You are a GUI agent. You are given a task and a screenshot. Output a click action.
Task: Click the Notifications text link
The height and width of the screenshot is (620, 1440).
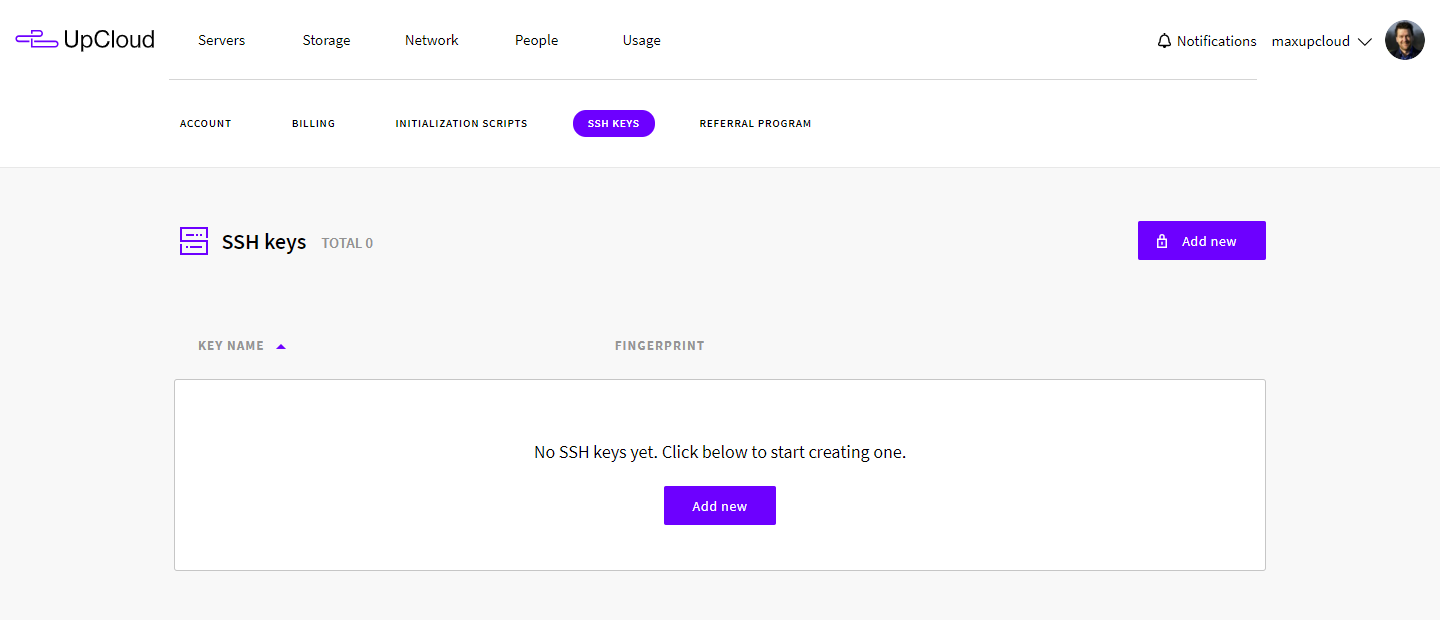1216,41
